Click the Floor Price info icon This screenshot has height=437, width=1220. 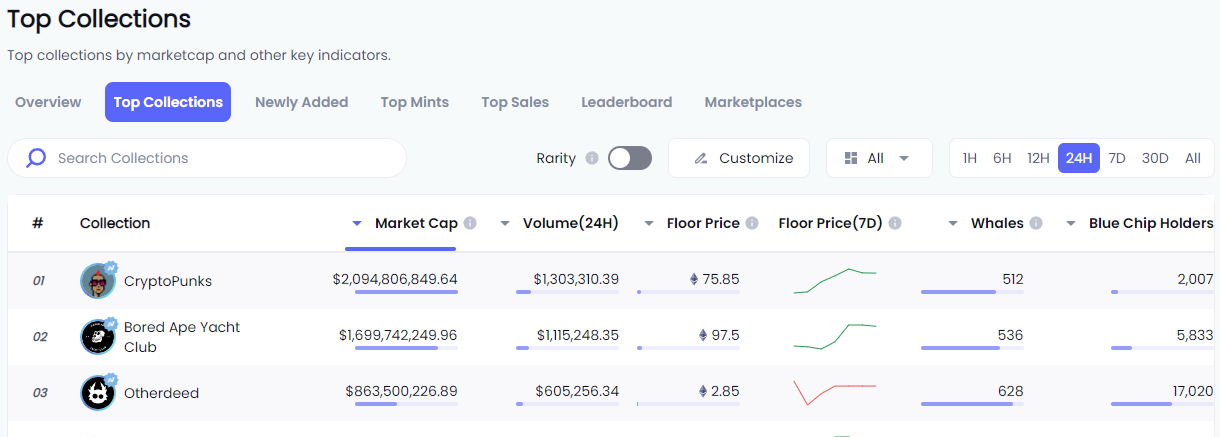click(x=752, y=223)
